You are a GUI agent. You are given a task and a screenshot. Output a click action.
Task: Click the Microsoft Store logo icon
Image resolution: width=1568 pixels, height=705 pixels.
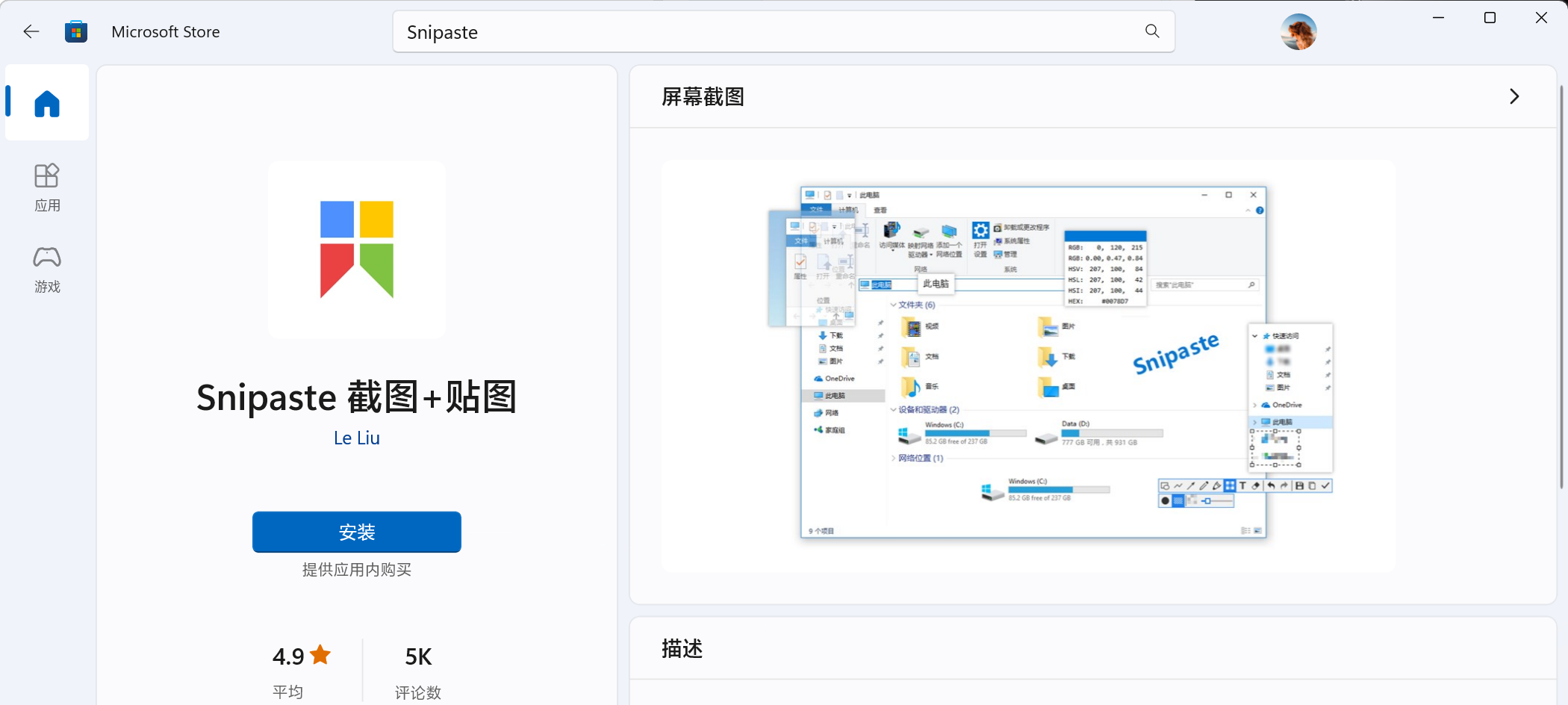point(76,31)
